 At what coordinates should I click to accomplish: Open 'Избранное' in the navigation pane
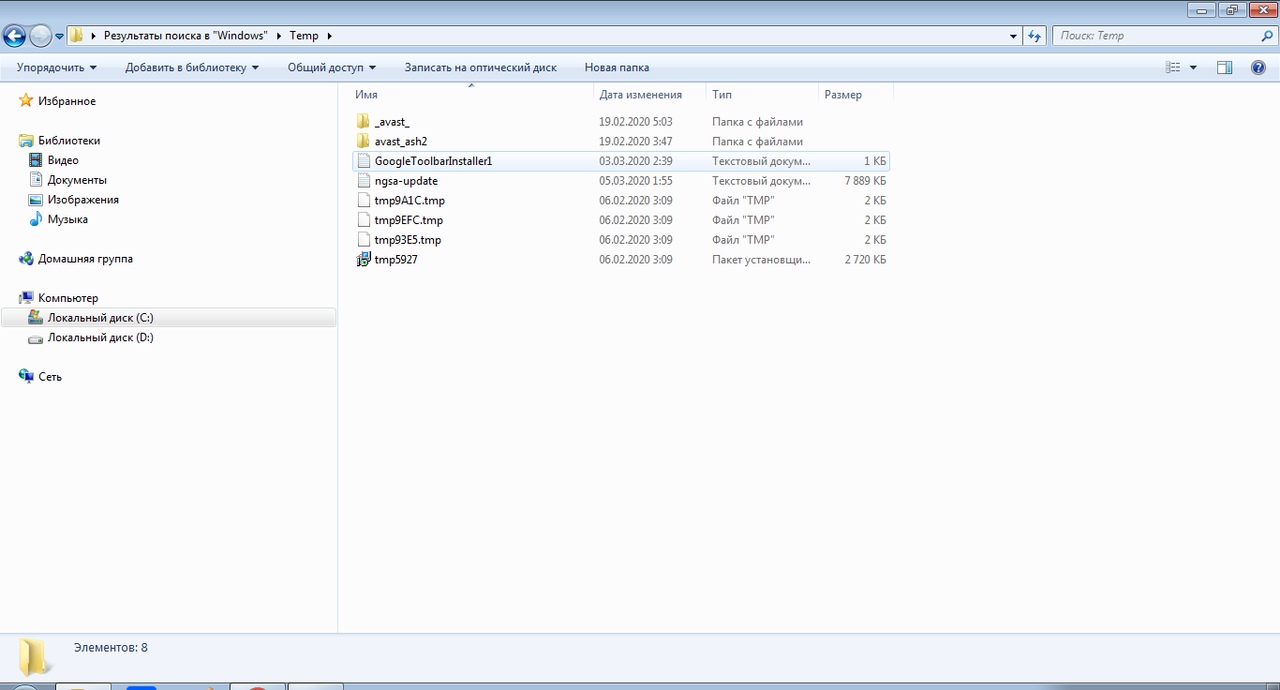(67, 101)
